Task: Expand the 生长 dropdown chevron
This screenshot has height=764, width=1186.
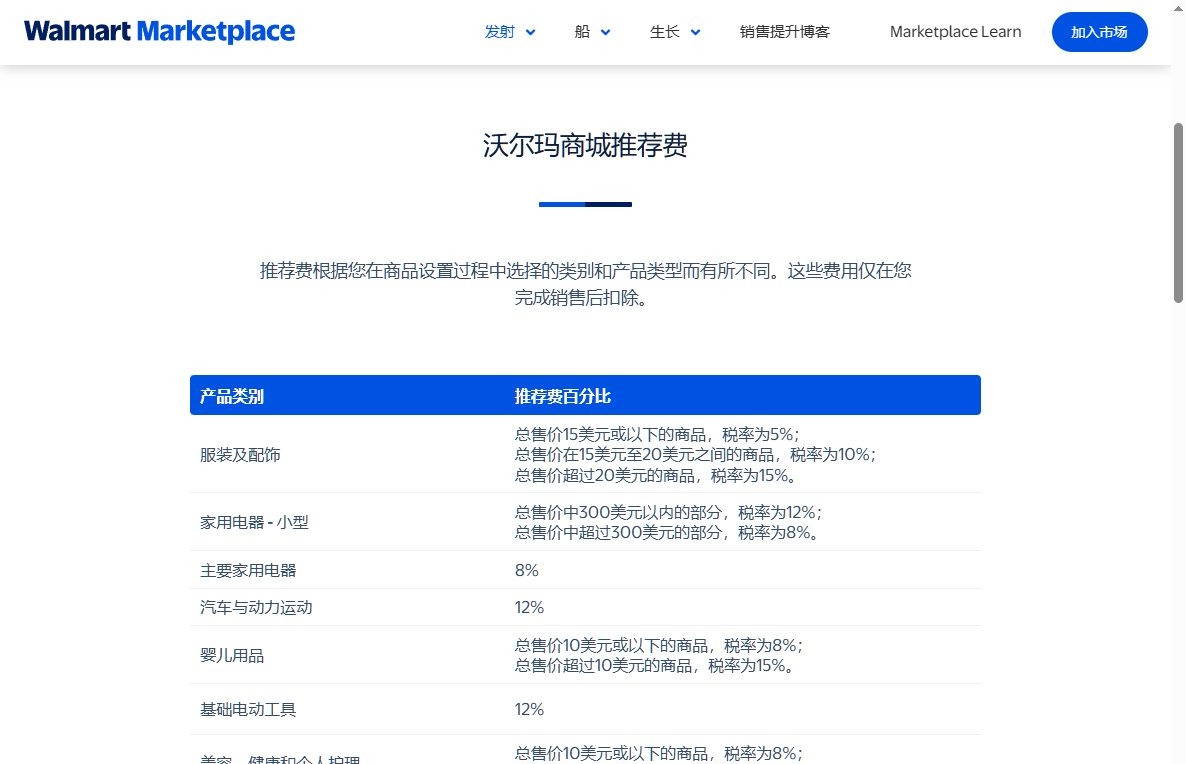Action: pos(695,33)
